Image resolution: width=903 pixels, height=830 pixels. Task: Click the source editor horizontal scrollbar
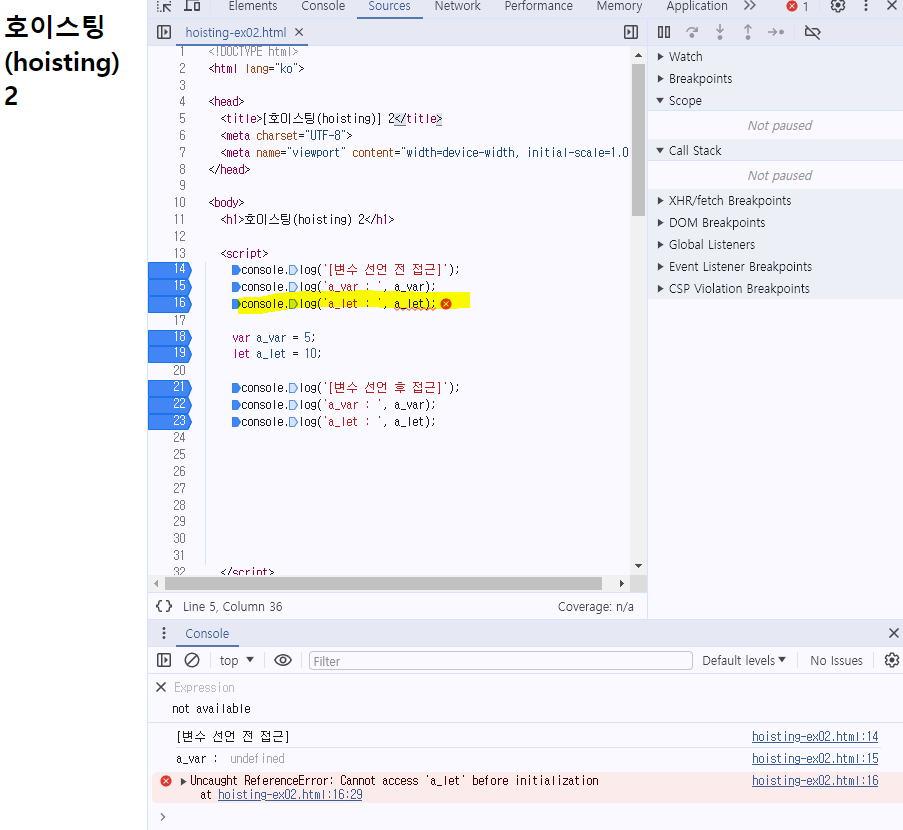click(383, 583)
